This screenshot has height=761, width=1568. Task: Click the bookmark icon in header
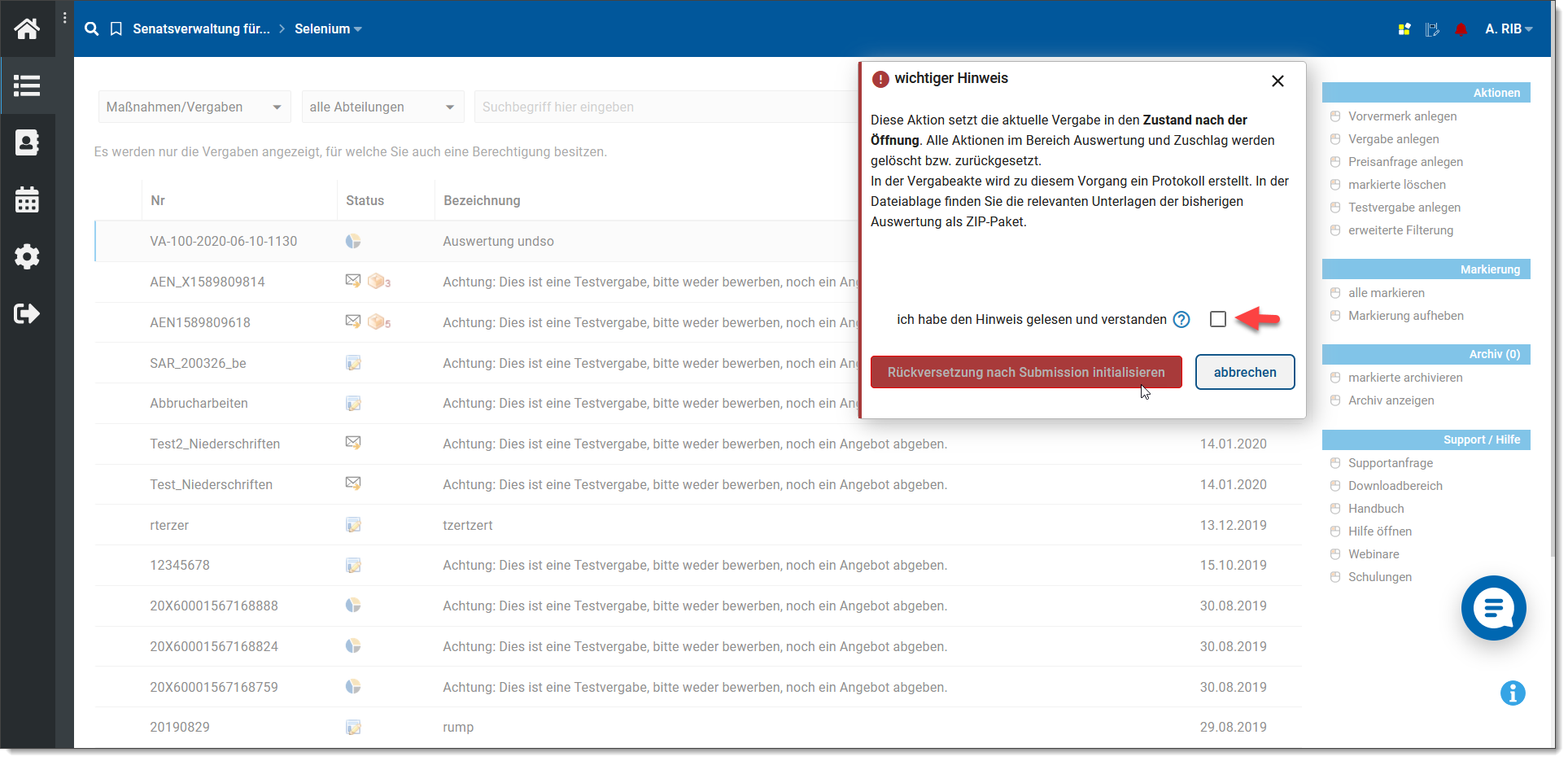click(x=116, y=28)
